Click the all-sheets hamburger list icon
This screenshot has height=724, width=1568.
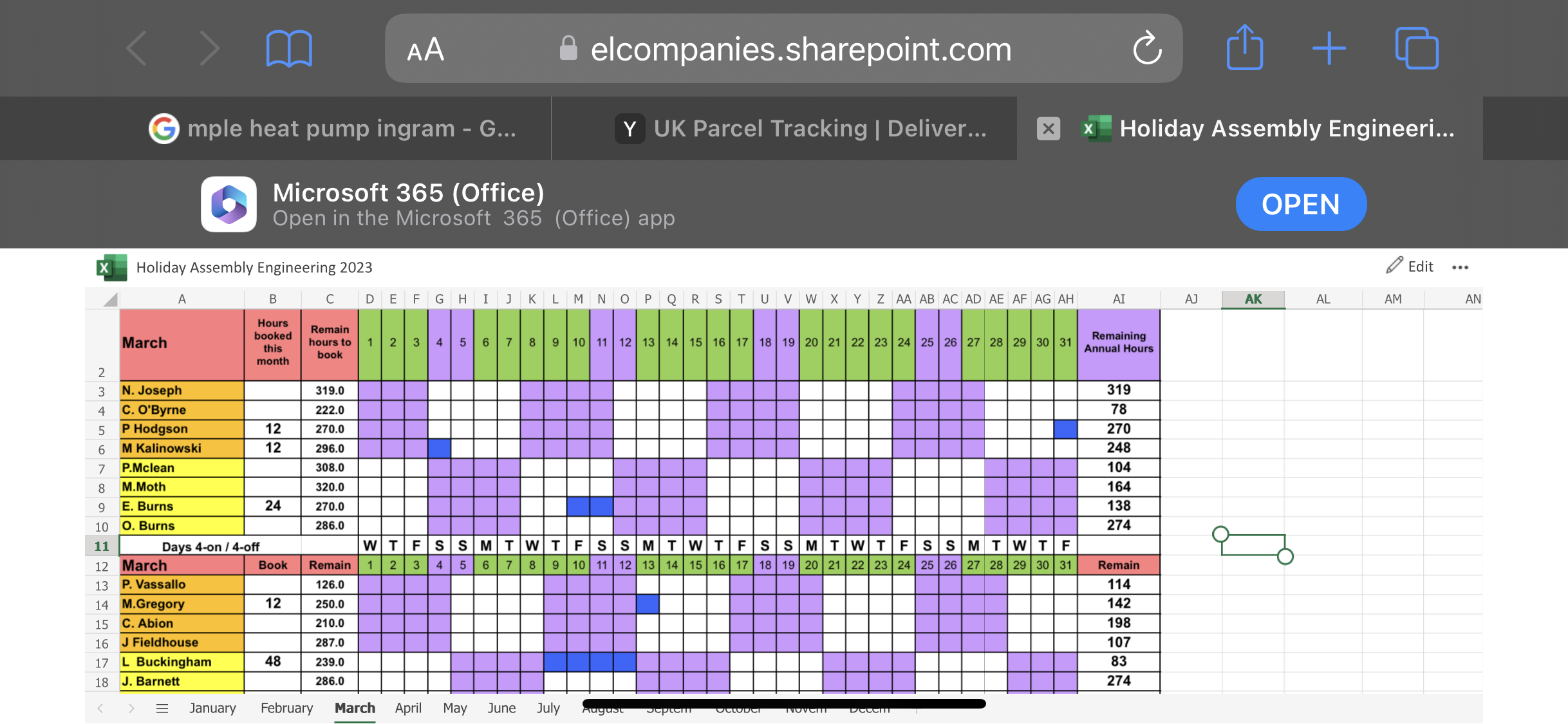162,709
